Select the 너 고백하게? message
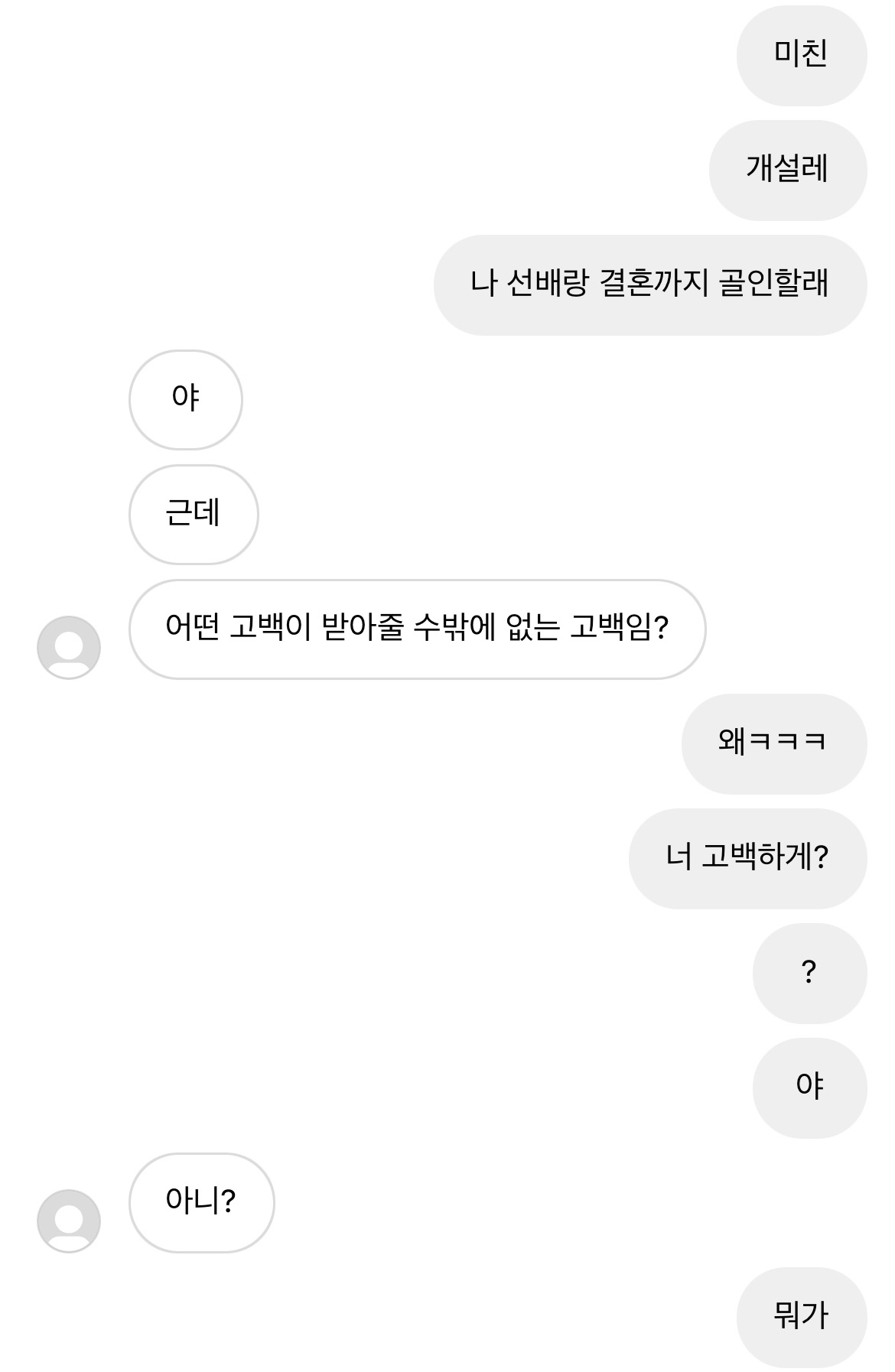Viewport: 895px width, 1372px height. coord(747,858)
